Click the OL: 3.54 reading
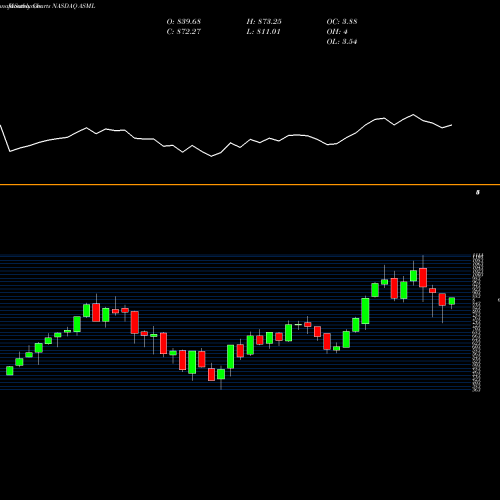 342,42
